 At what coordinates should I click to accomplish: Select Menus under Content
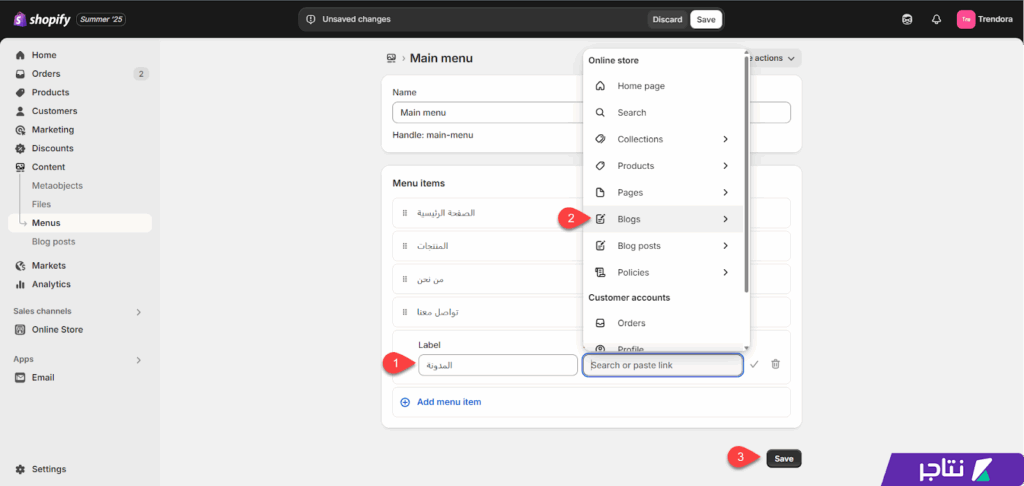pyautogui.click(x=80, y=223)
